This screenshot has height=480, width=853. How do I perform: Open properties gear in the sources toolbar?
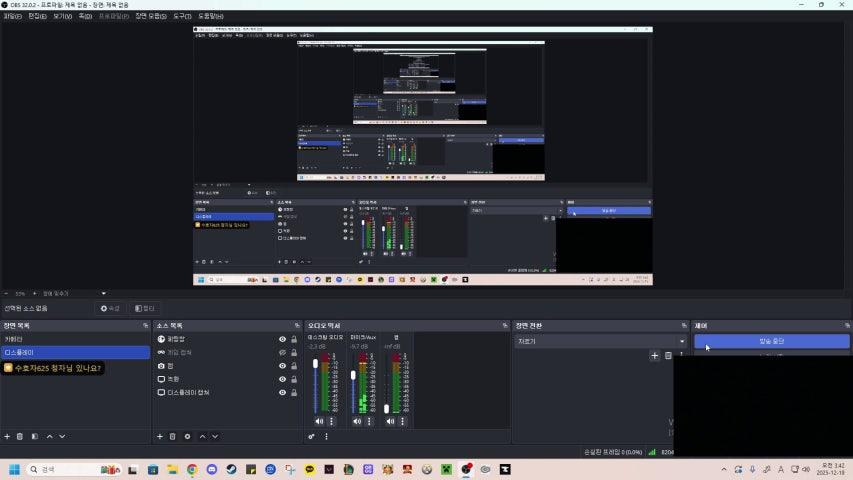(x=187, y=436)
